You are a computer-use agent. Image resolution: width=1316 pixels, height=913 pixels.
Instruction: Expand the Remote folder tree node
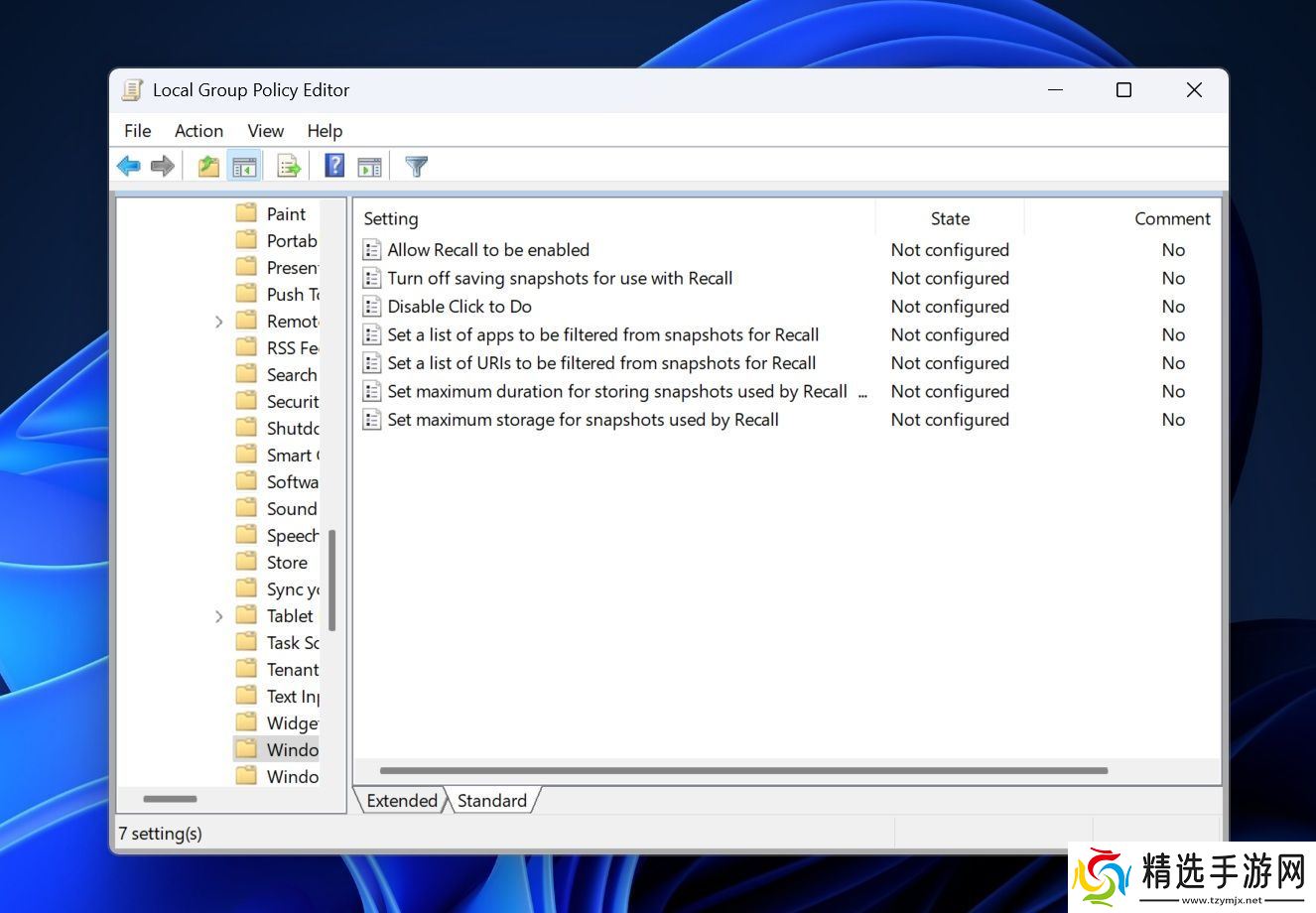[x=219, y=322]
